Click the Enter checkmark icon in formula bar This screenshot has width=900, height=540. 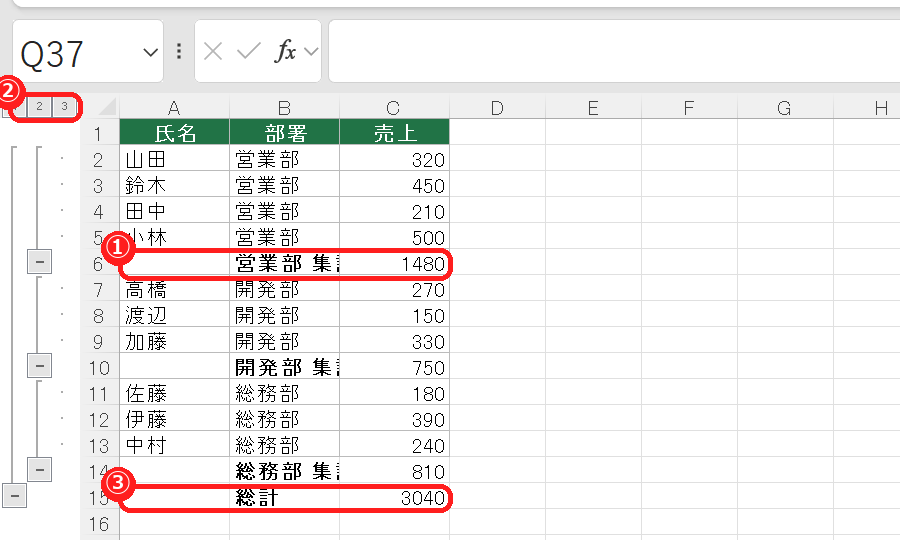[x=249, y=52]
